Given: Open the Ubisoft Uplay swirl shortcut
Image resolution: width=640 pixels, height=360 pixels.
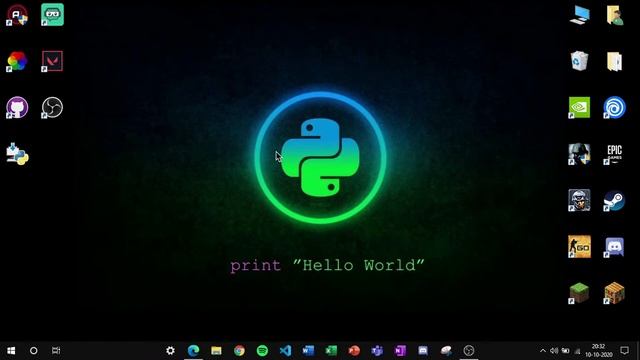Looking at the screenshot, I should pos(615,107).
